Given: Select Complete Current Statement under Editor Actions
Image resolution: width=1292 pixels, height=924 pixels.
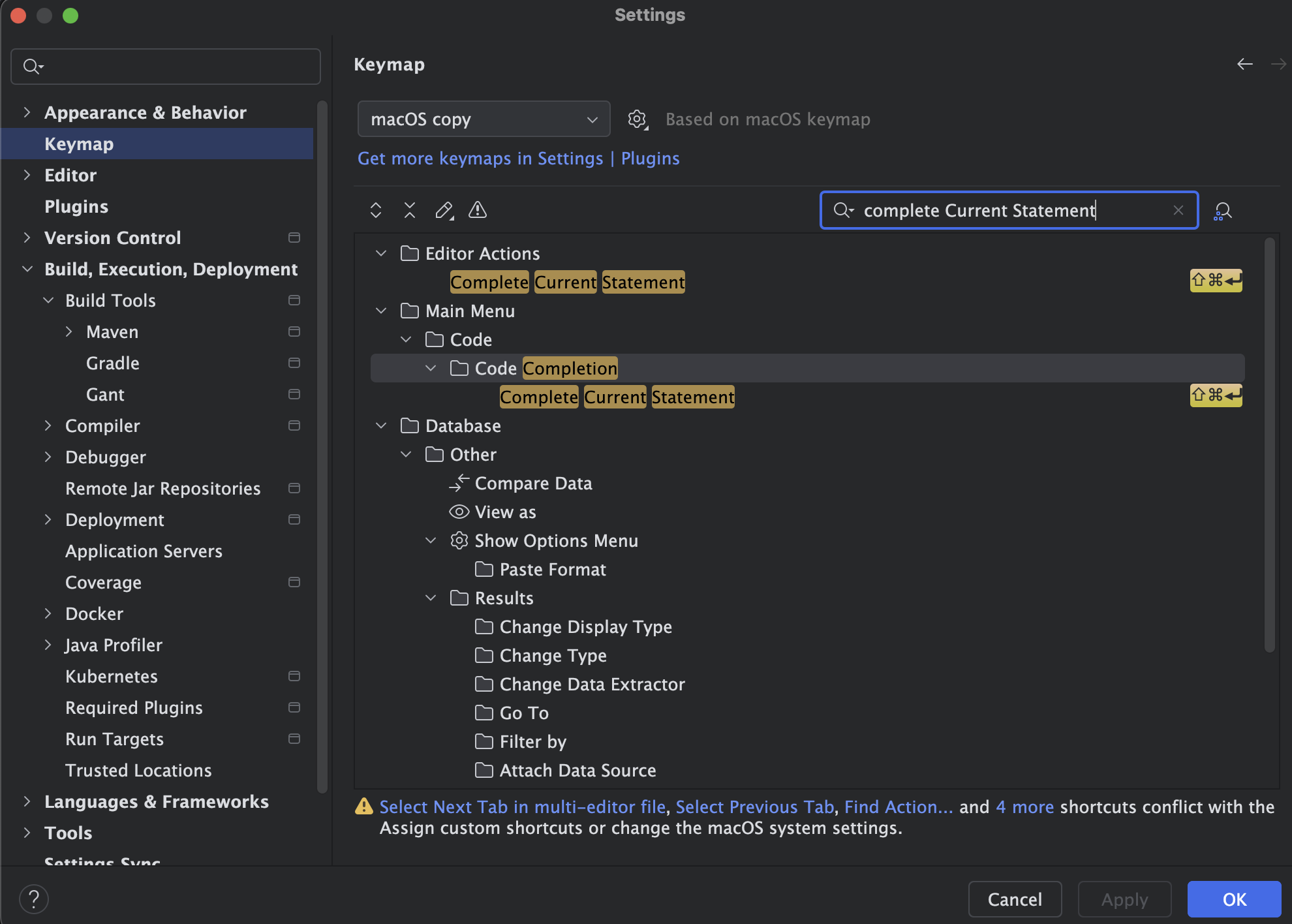Looking at the screenshot, I should 568,282.
